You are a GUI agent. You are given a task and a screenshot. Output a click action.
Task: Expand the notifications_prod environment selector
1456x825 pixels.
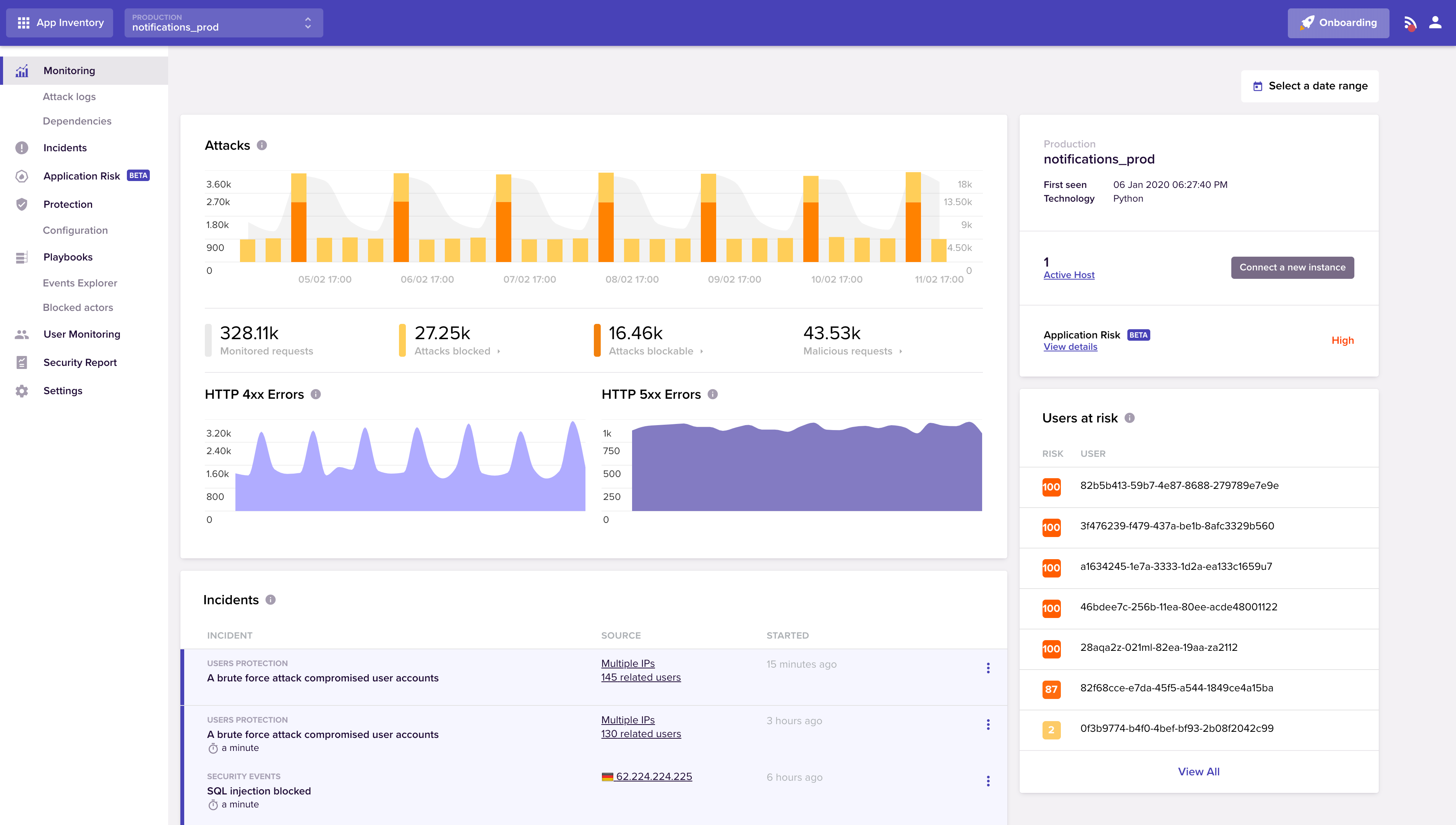308,23
